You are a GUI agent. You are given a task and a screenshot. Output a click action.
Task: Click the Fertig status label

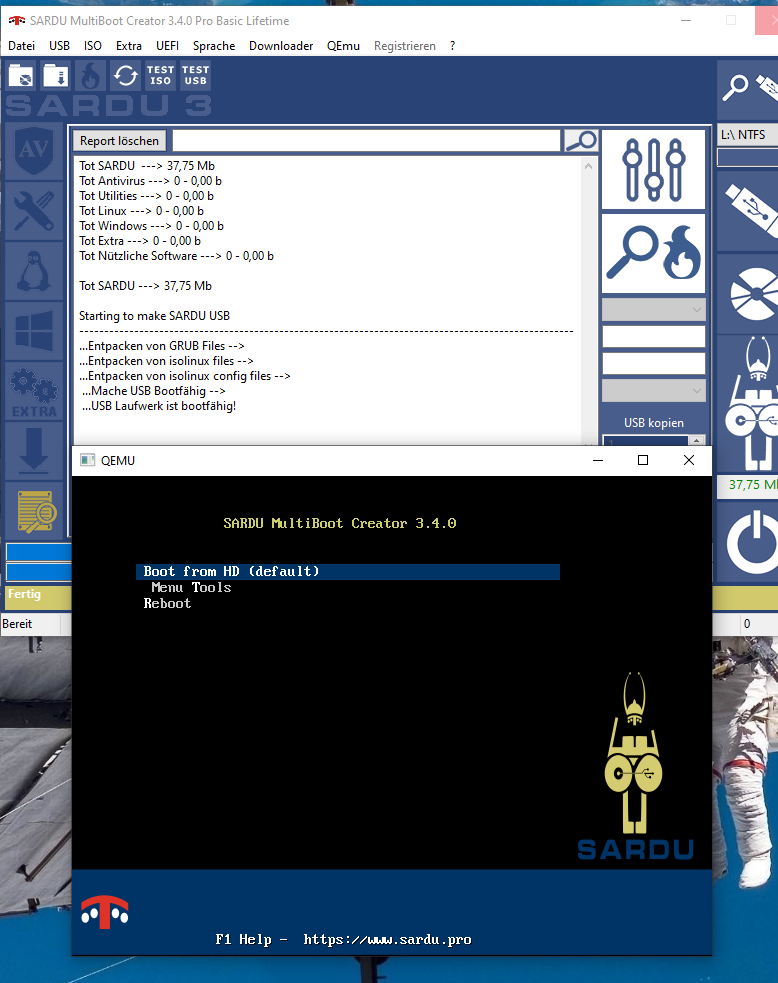tap(24, 594)
